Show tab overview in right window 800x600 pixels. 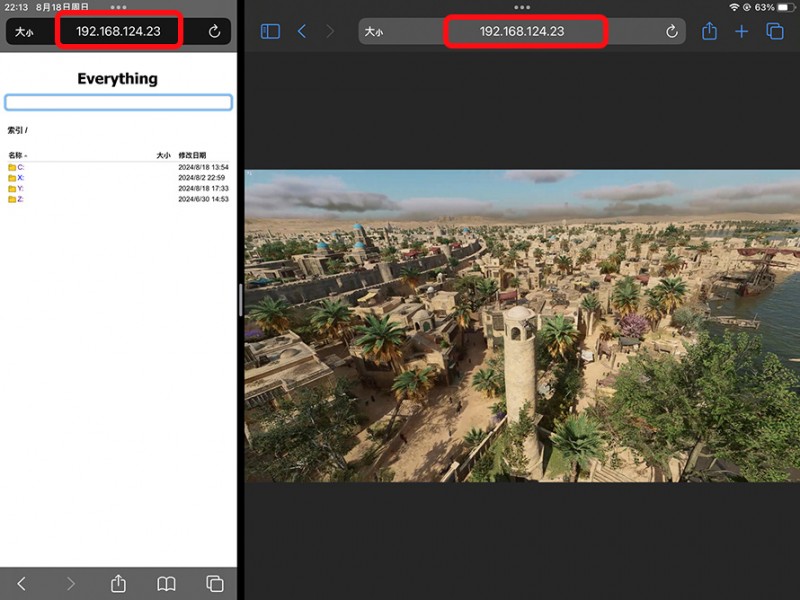pos(774,32)
